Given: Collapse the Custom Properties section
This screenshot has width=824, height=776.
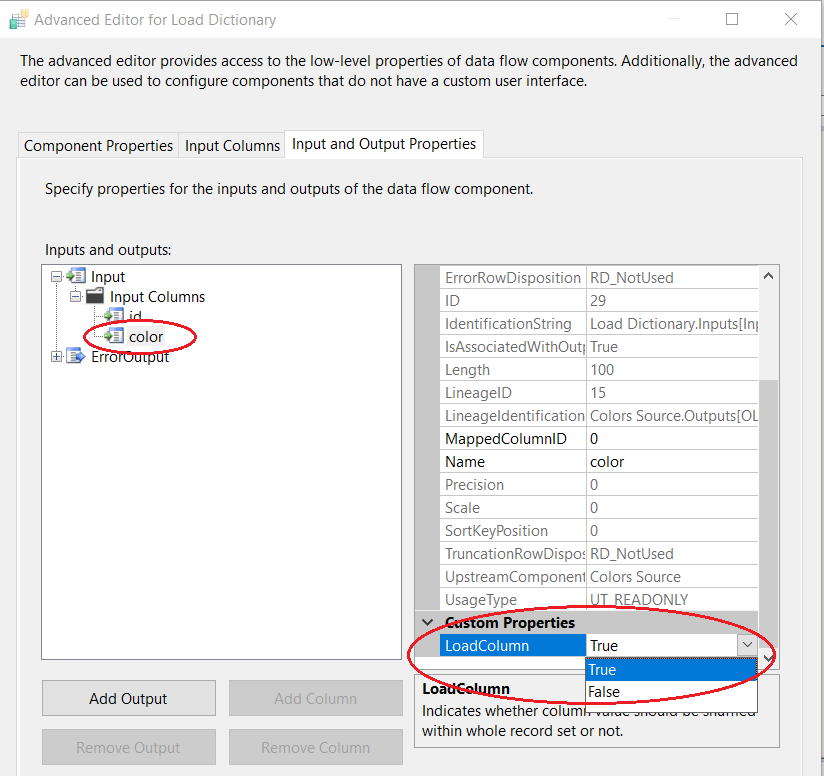Looking at the screenshot, I should pos(428,623).
